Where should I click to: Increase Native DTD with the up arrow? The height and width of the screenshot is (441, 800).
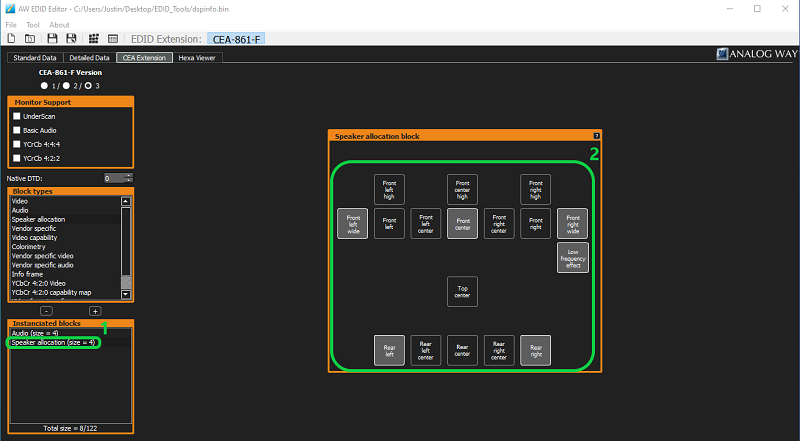coord(129,176)
